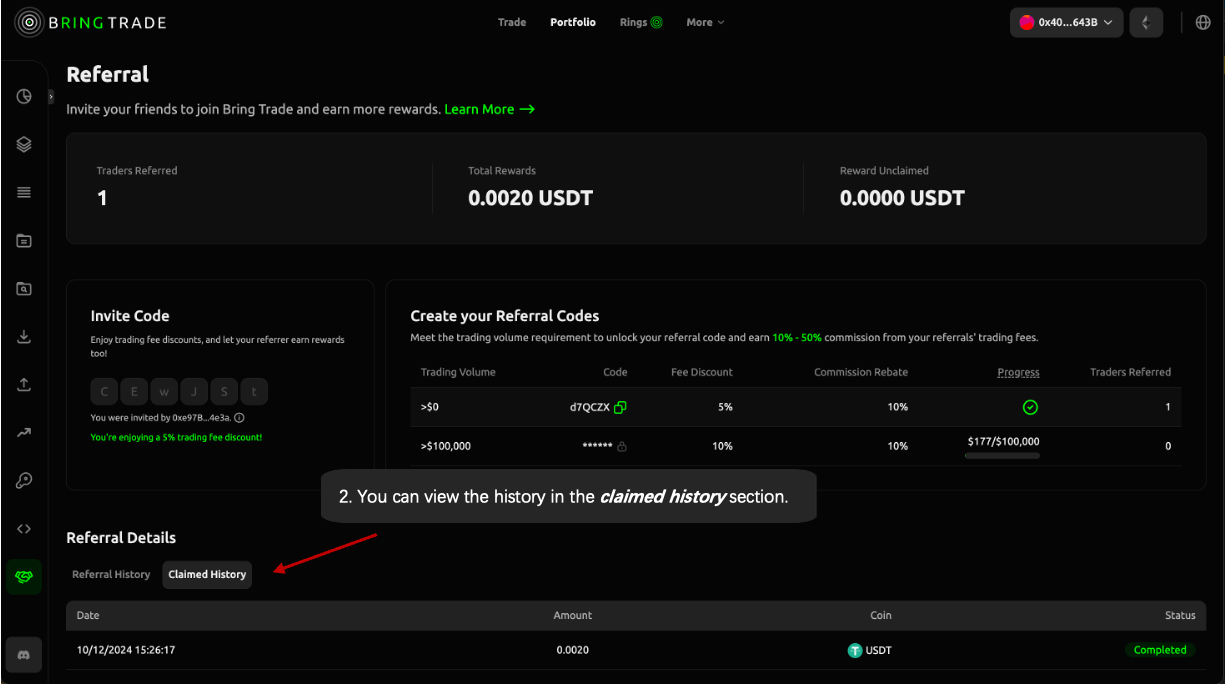Open the stacked layers sidebar icon
The width and height of the screenshot is (1226, 684).
24,144
